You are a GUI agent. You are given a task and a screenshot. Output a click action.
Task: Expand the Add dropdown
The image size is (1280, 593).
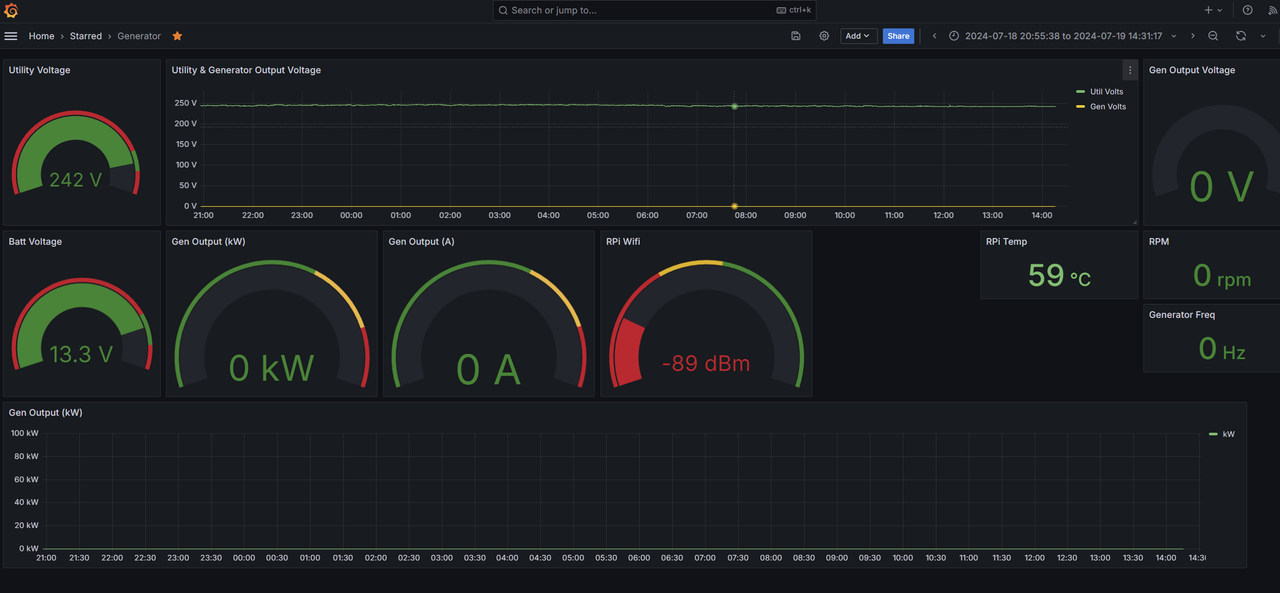pos(858,36)
